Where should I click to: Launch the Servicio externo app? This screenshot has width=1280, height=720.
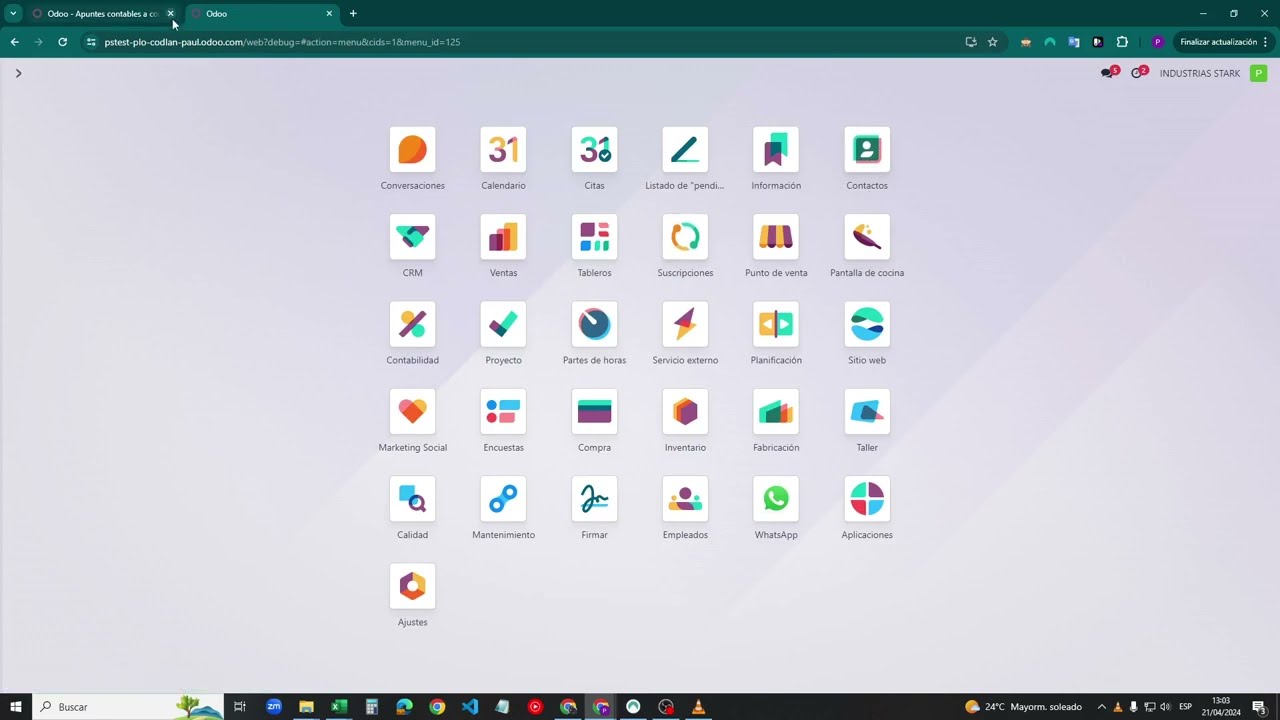click(685, 324)
